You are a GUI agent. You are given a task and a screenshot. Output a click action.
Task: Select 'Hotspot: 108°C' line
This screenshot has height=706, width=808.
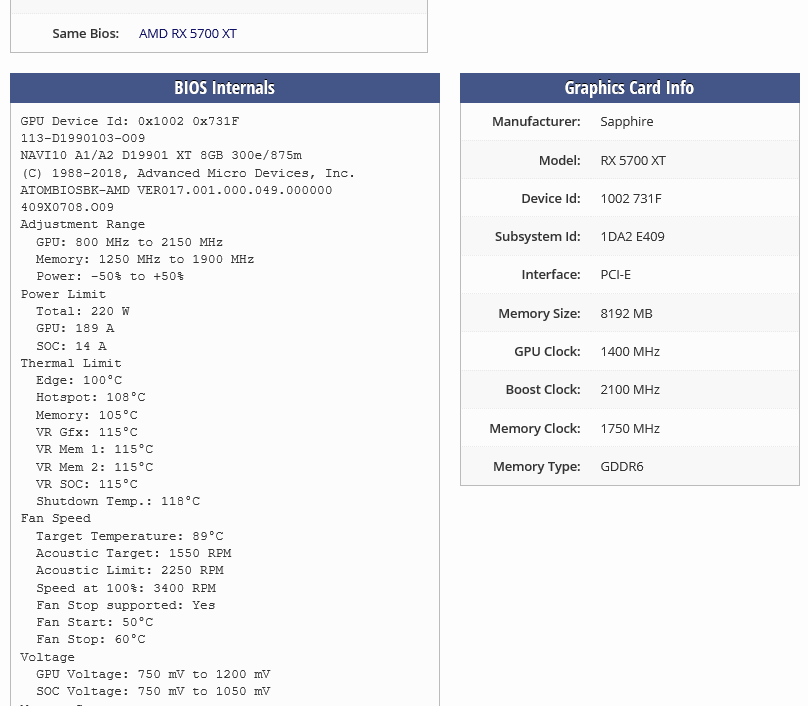pyautogui.click(x=91, y=397)
